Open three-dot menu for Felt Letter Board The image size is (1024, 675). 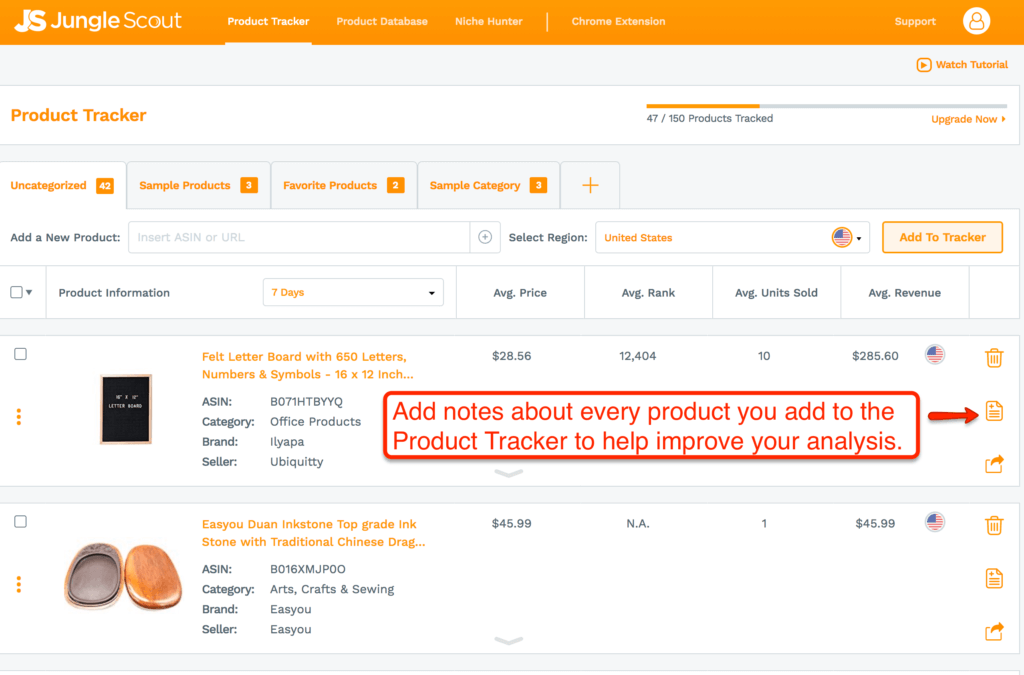coord(19,416)
